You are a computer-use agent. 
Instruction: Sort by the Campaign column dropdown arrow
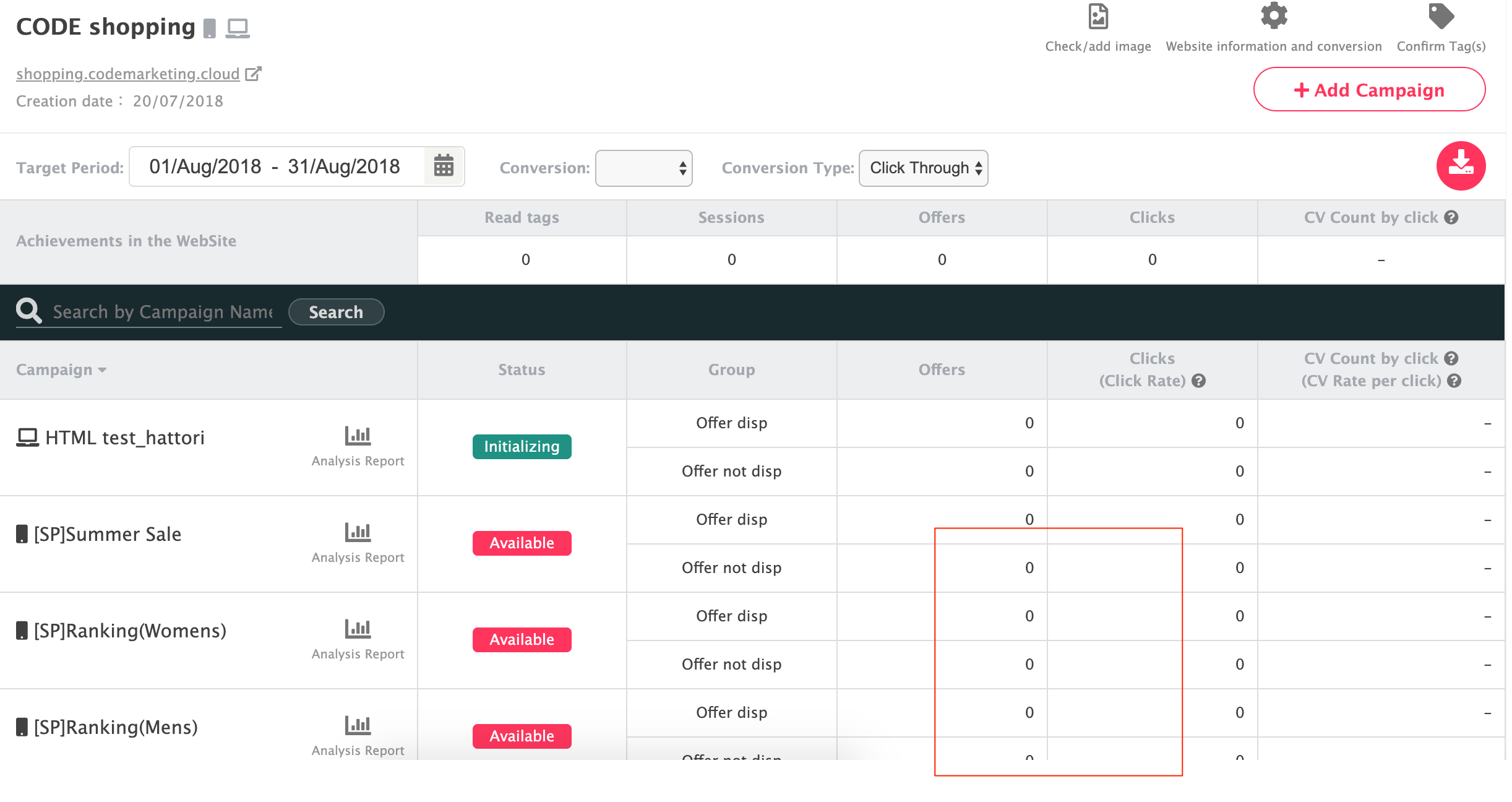pyautogui.click(x=102, y=370)
